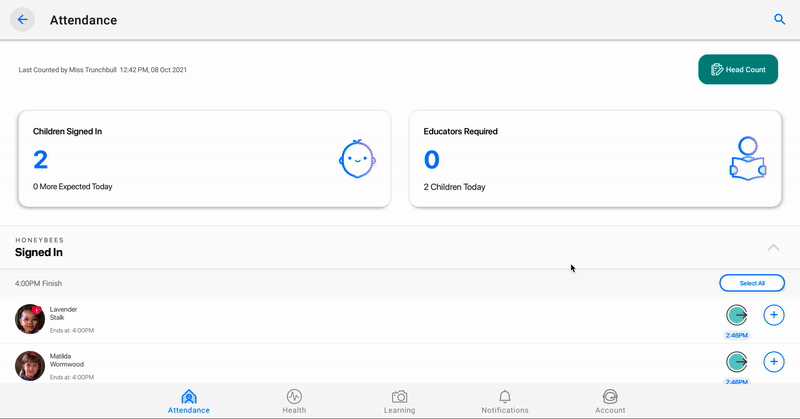Go back using the arrow icon
This screenshot has width=800, height=419.
coord(22,19)
